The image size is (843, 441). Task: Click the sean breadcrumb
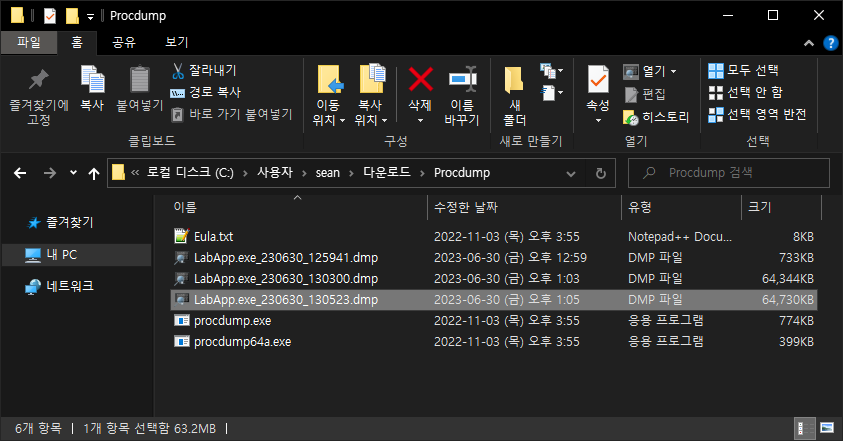click(327, 173)
